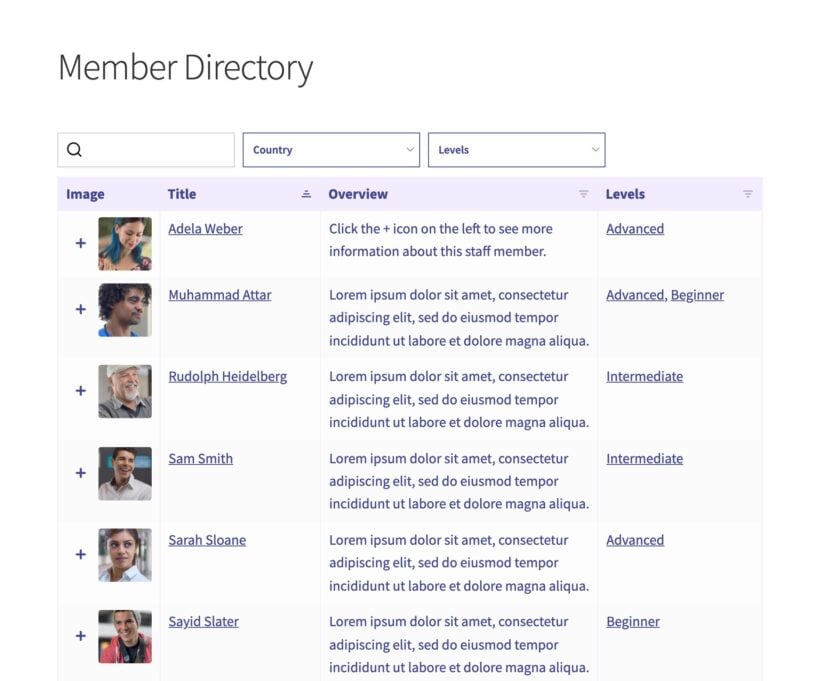This screenshot has height=681, width=820.
Task: Open Rudolph Heidelberg's profile link
Action: click(227, 377)
